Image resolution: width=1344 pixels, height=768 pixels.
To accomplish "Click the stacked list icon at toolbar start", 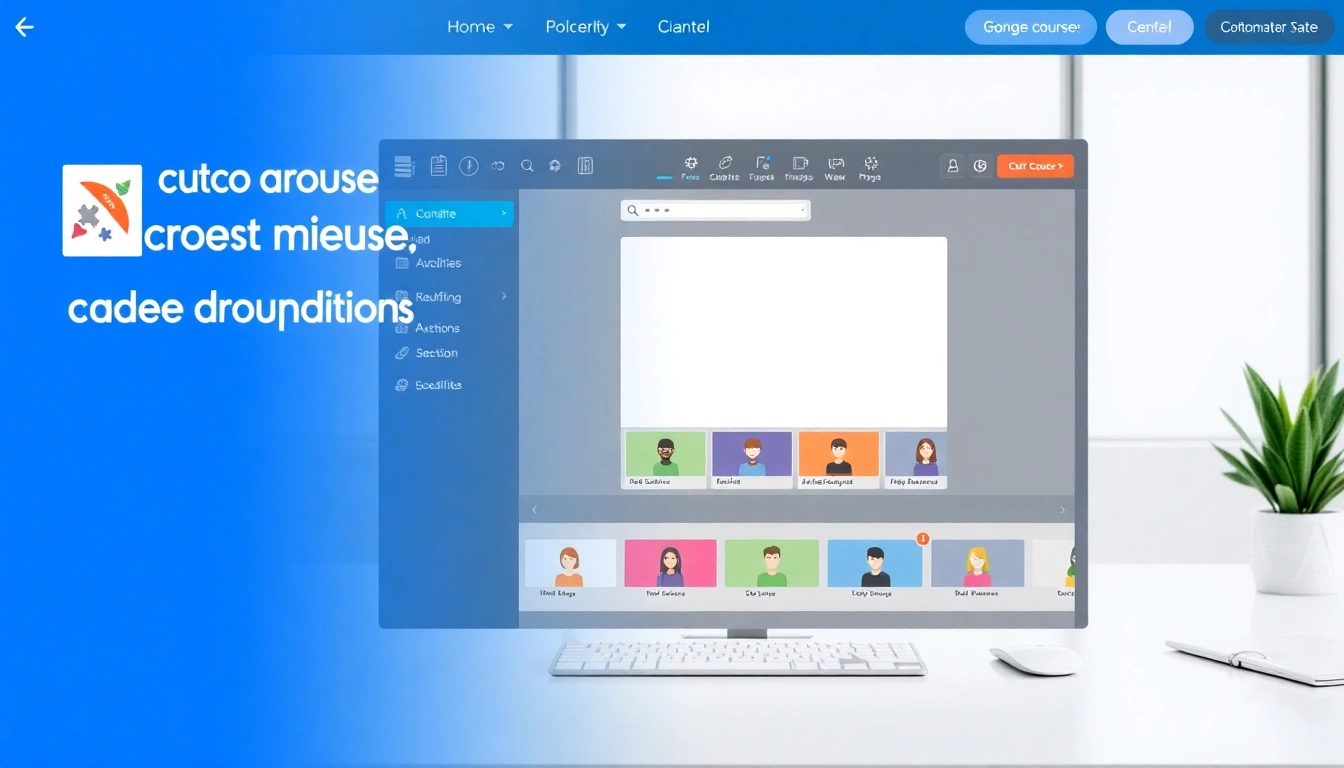I will point(404,166).
